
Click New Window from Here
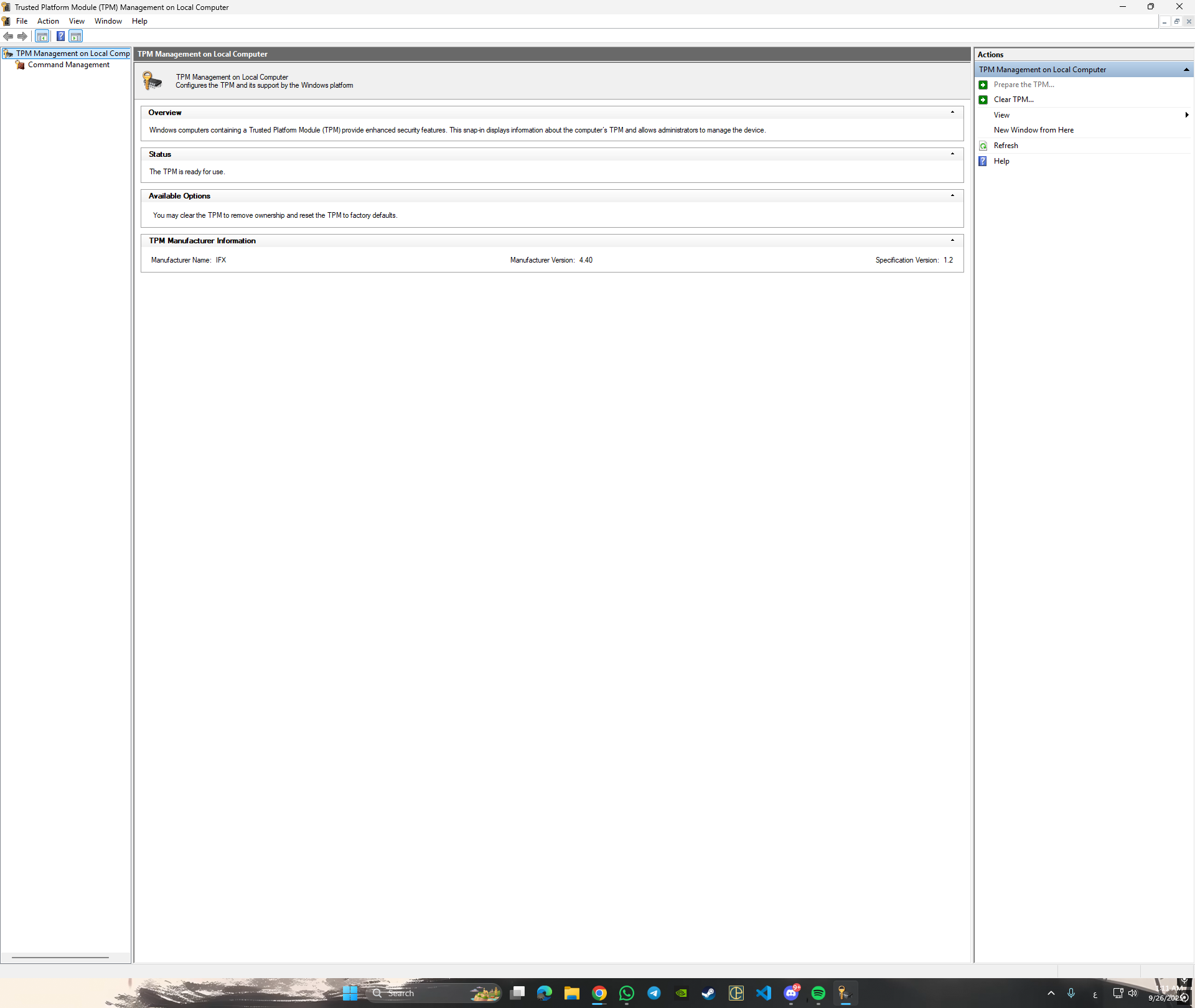pyautogui.click(x=1033, y=130)
